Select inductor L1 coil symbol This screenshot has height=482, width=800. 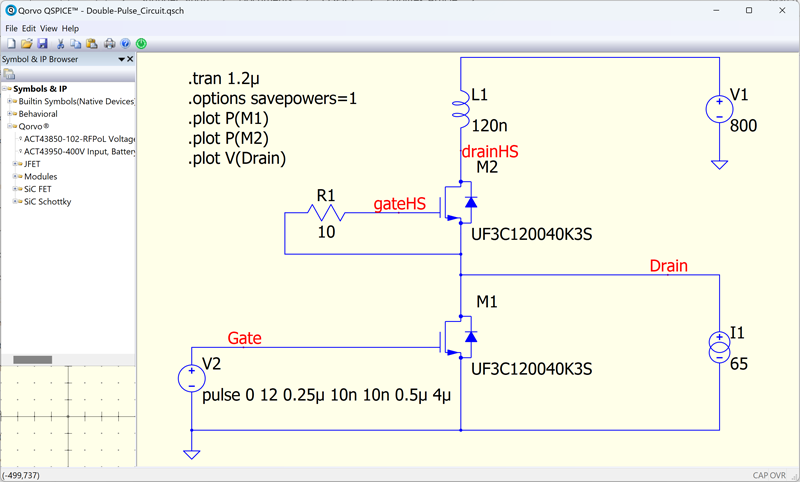tap(461, 109)
